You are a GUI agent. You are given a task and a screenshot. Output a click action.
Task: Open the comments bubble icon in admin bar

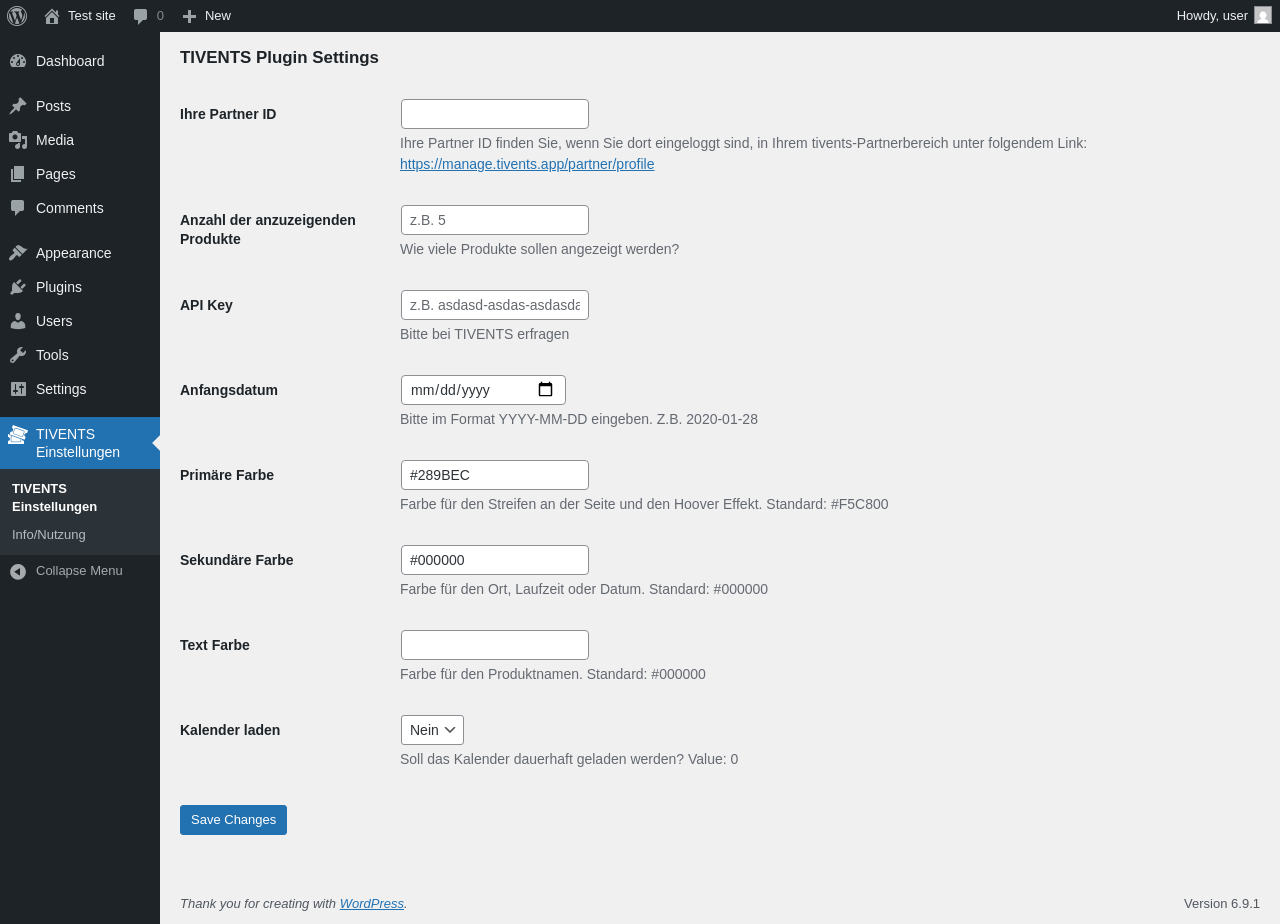pyautogui.click(x=141, y=16)
